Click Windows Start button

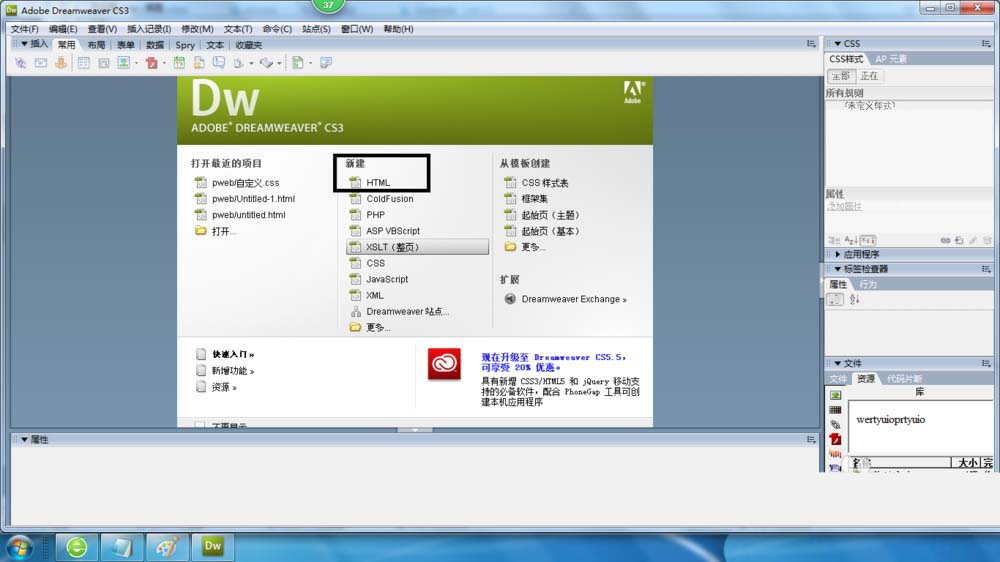click(19, 547)
